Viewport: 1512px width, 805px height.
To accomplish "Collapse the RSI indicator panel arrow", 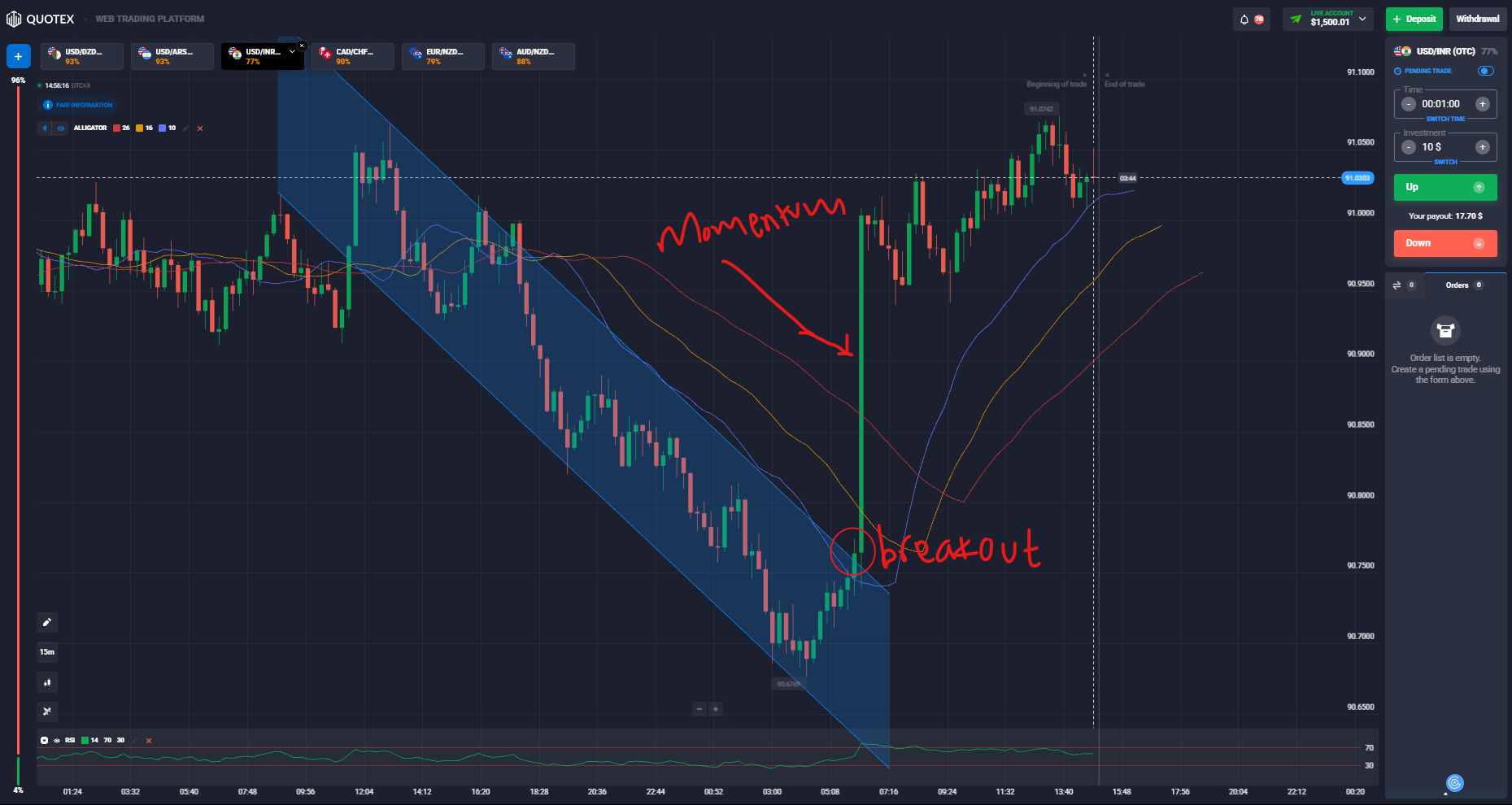I will tap(45, 740).
